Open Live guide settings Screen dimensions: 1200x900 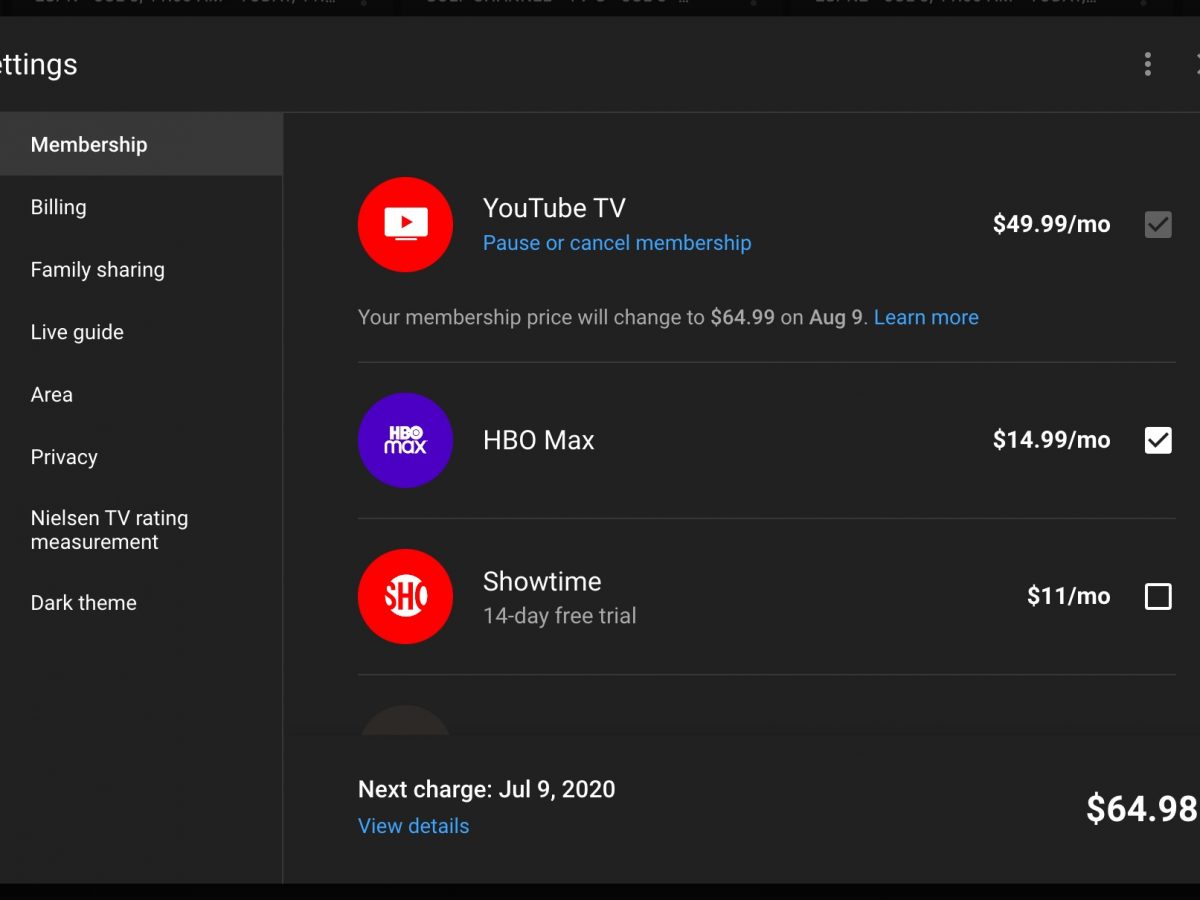pyautogui.click(x=77, y=332)
